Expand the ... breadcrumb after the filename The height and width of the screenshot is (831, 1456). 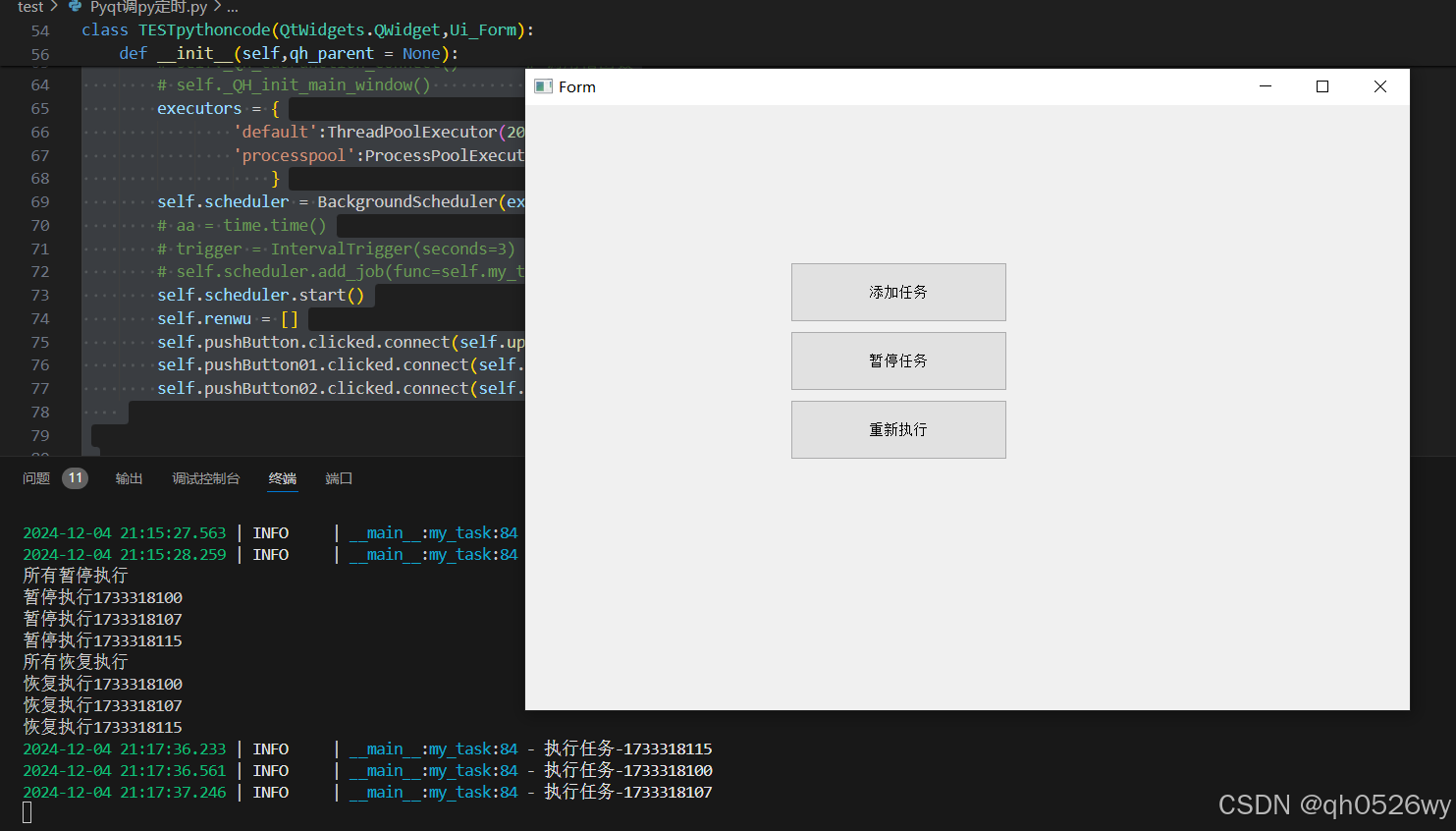pyautogui.click(x=232, y=7)
